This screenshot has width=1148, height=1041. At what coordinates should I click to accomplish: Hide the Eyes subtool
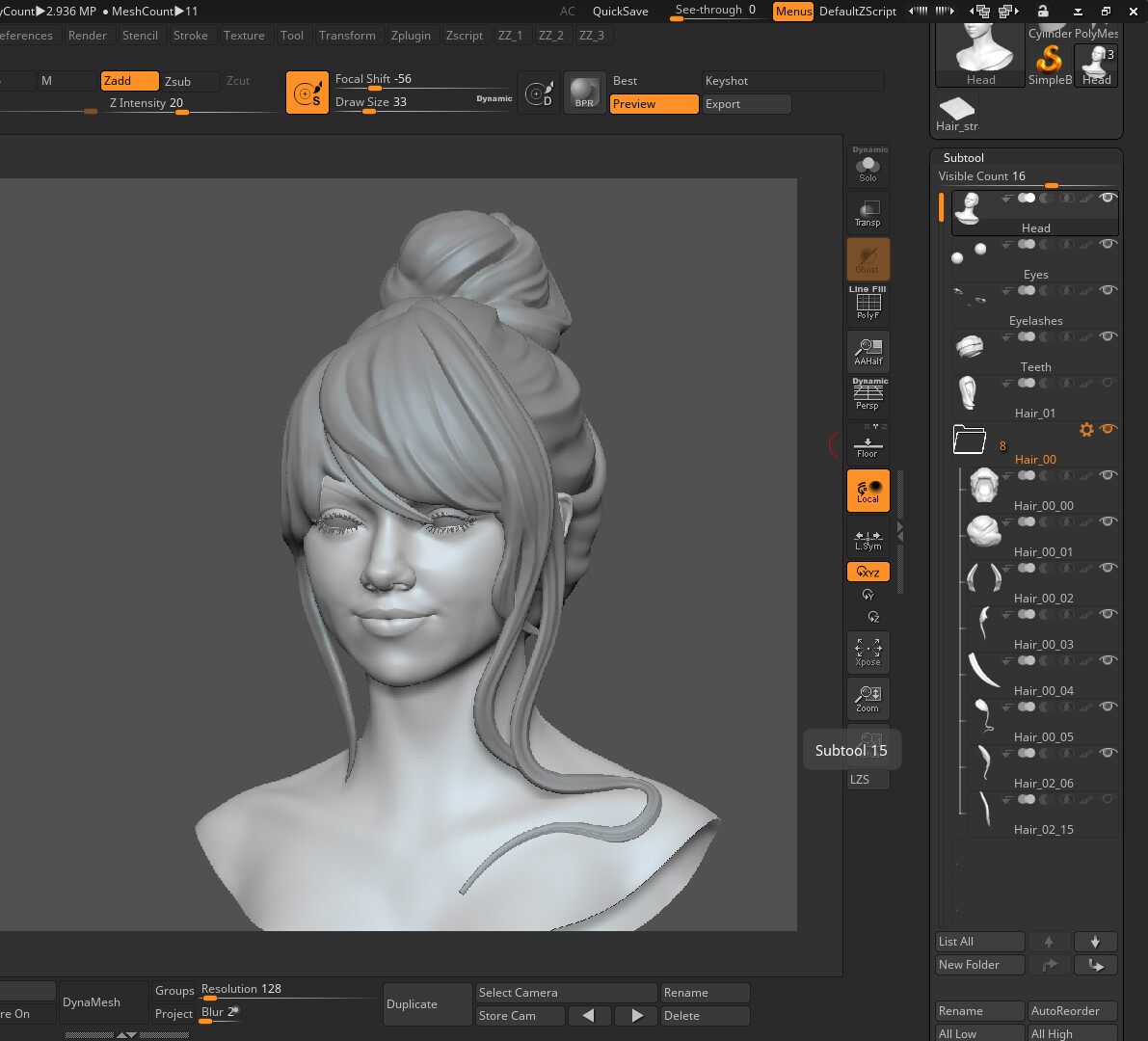point(1108,244)
